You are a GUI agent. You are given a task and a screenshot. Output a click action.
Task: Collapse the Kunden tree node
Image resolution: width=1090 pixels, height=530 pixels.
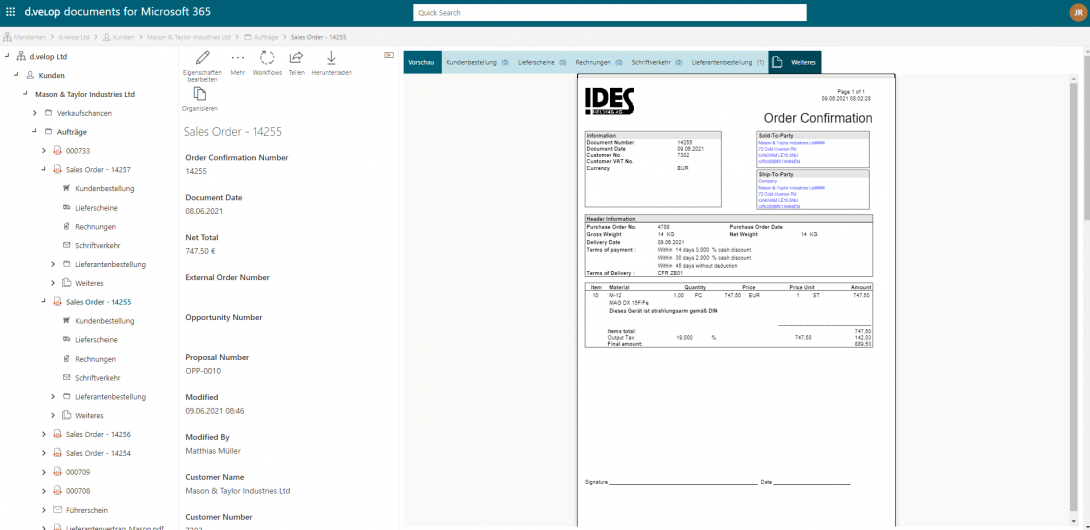click(15, 75)
